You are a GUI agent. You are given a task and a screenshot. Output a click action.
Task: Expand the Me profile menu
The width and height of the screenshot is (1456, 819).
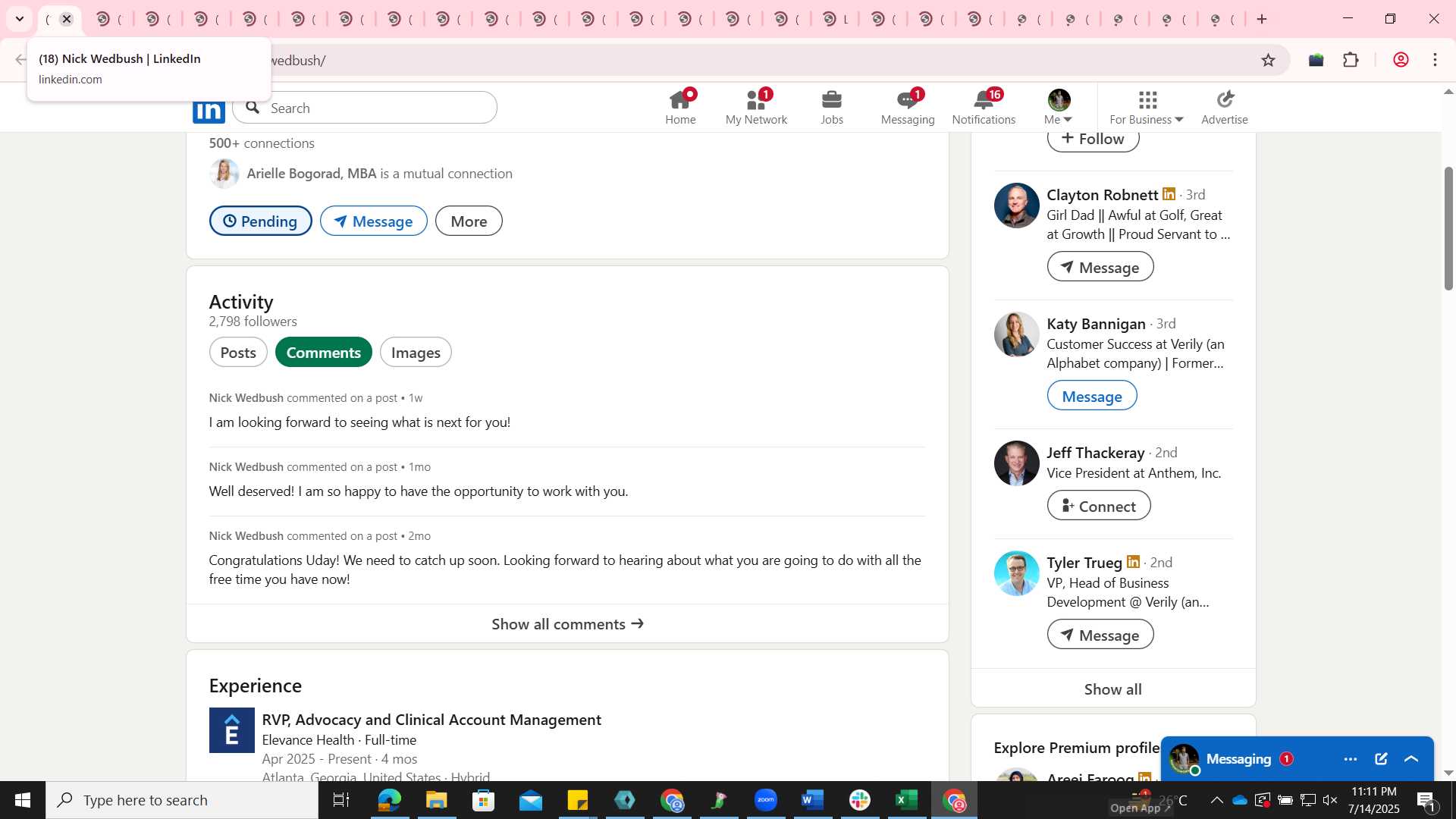click(1059, 107)
